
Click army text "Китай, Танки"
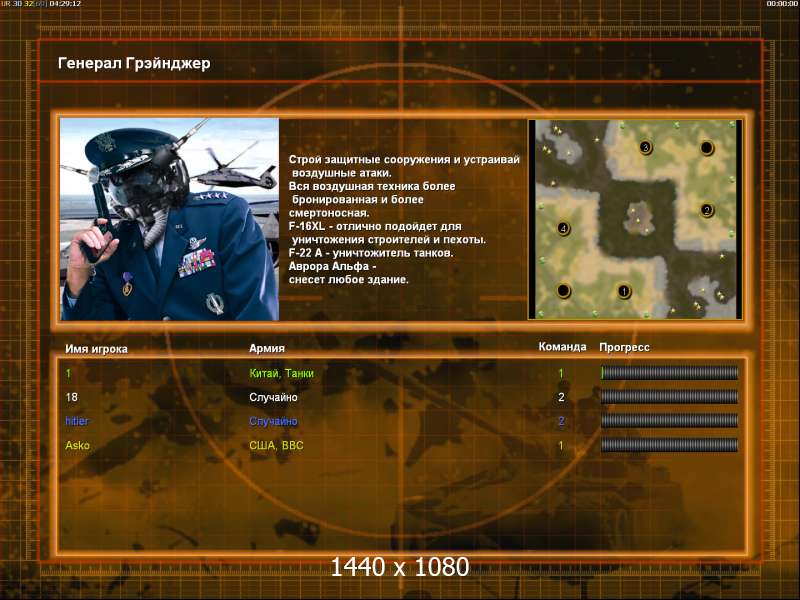[281, 373]
